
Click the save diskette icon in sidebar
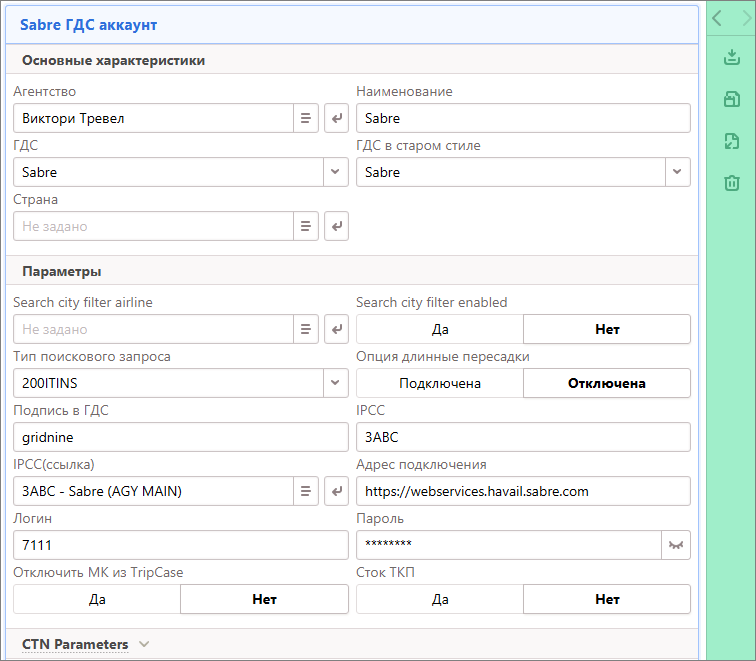coord(731,99)
